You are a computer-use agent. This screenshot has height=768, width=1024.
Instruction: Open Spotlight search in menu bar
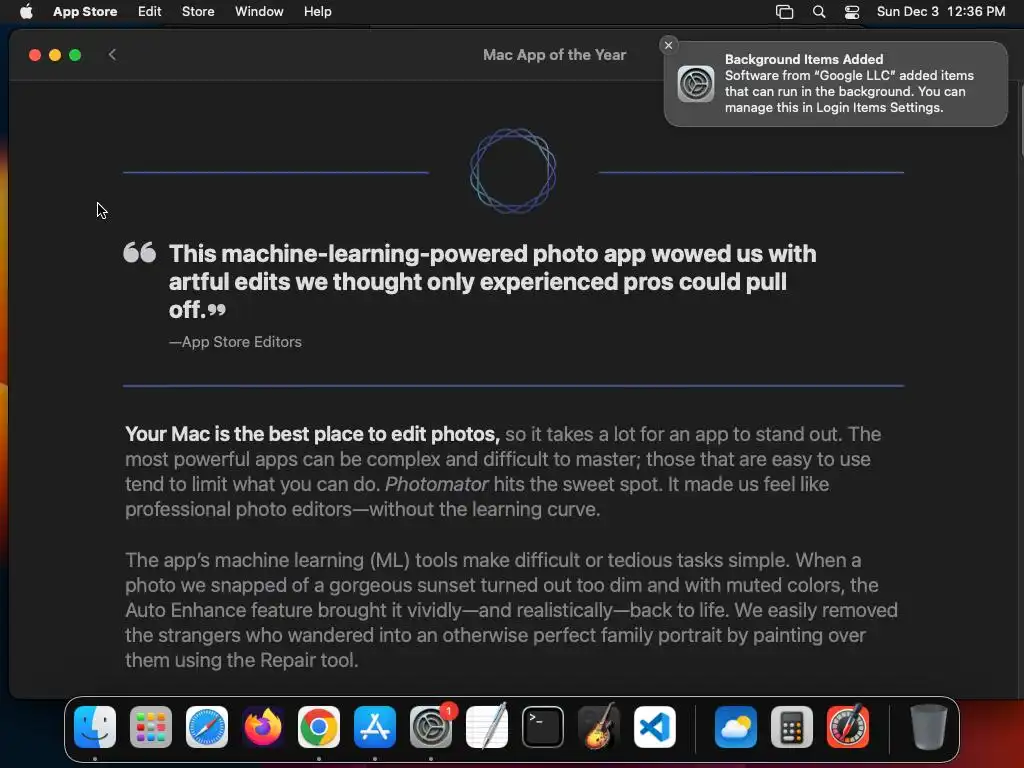point(819,12)
